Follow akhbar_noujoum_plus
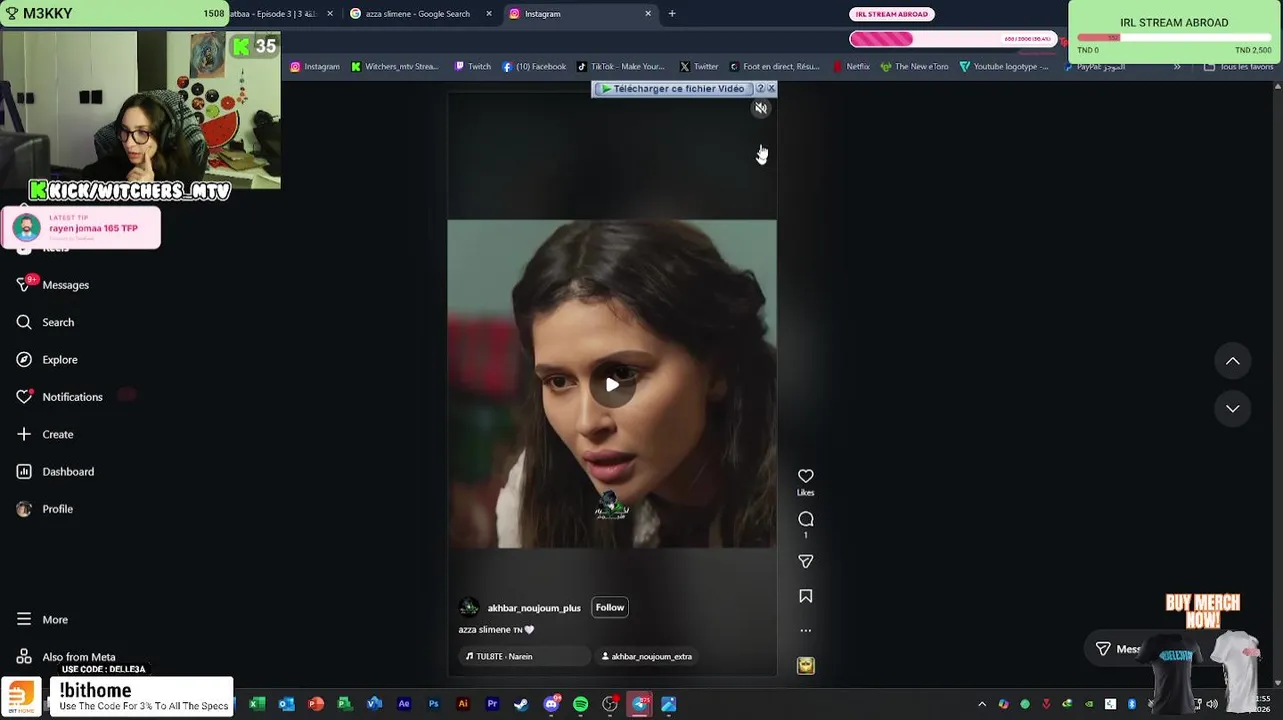 (610, 608)
